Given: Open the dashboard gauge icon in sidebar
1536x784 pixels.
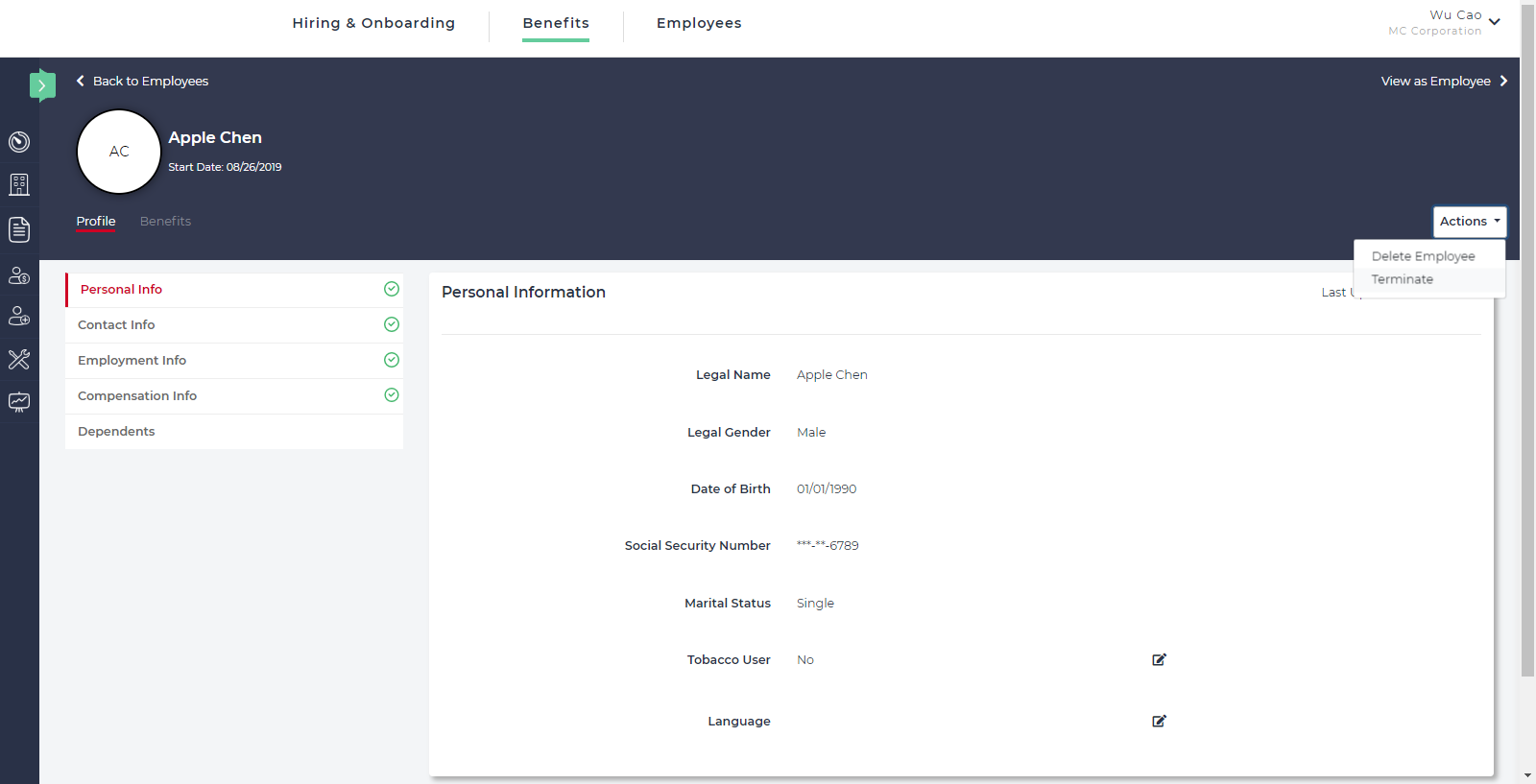Looking at the screenshot, I should [19, 142].
